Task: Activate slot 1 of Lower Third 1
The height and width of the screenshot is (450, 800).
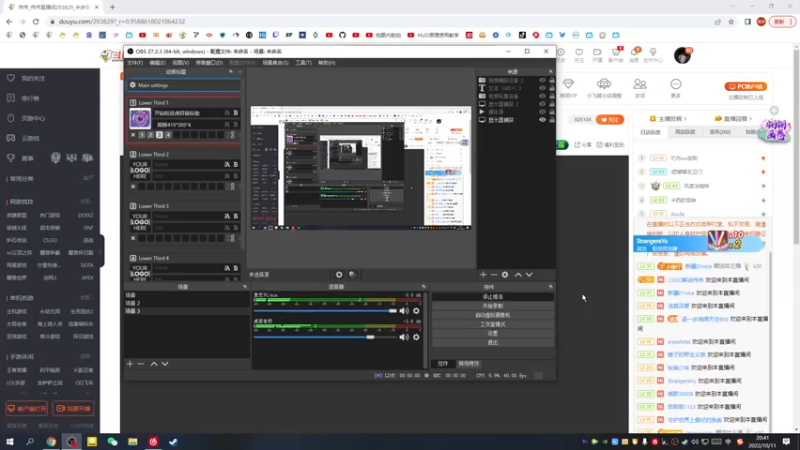Action: [142, 135]
